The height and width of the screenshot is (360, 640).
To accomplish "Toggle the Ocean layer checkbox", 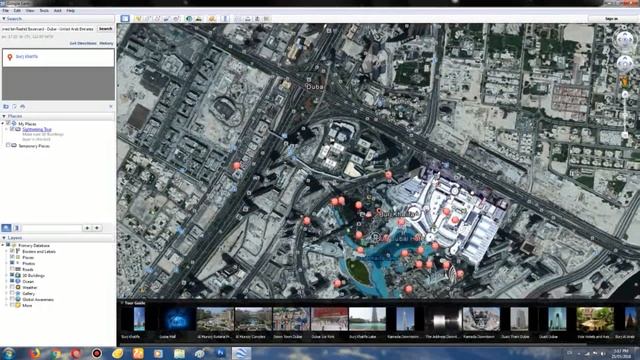I will [12, 281].
